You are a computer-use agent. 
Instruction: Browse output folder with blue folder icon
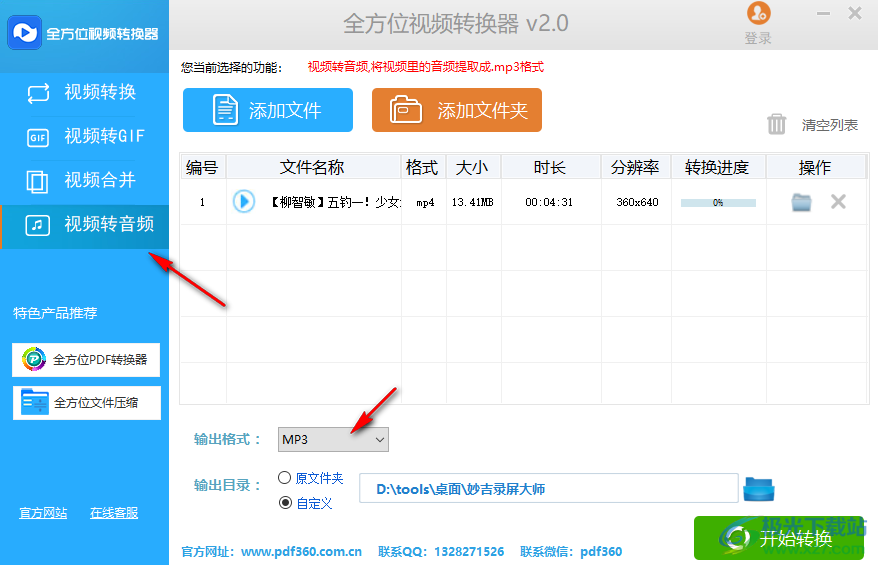(759, 489)
